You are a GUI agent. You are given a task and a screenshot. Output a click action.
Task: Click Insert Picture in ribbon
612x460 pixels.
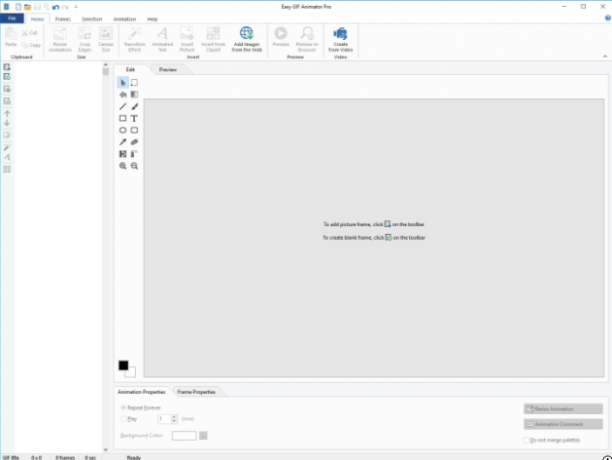click(187, 39)
